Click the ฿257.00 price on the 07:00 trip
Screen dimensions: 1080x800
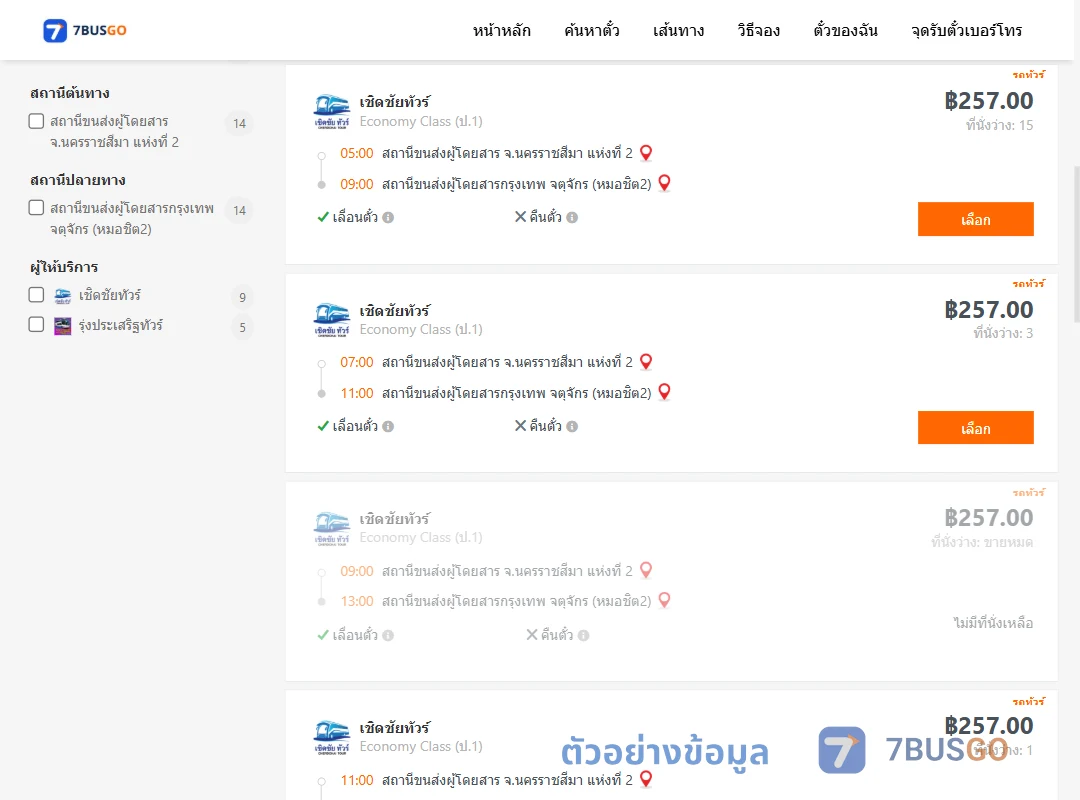(x=989, y=310)
